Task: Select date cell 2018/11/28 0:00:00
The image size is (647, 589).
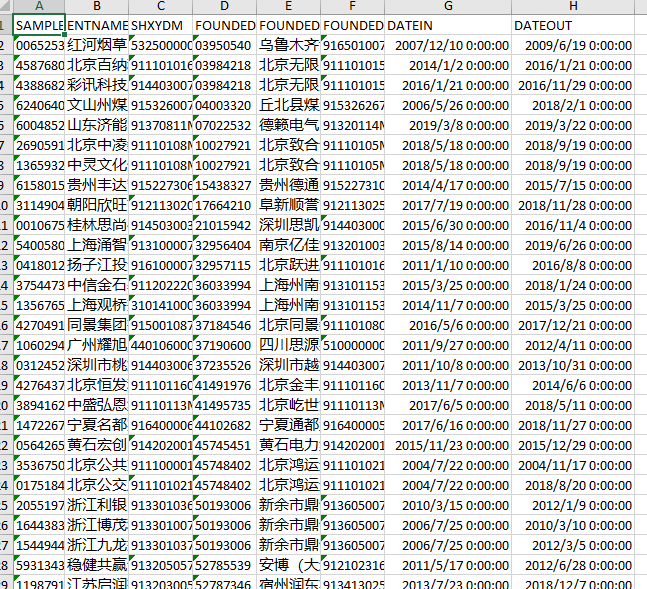Action: (573, 205)
